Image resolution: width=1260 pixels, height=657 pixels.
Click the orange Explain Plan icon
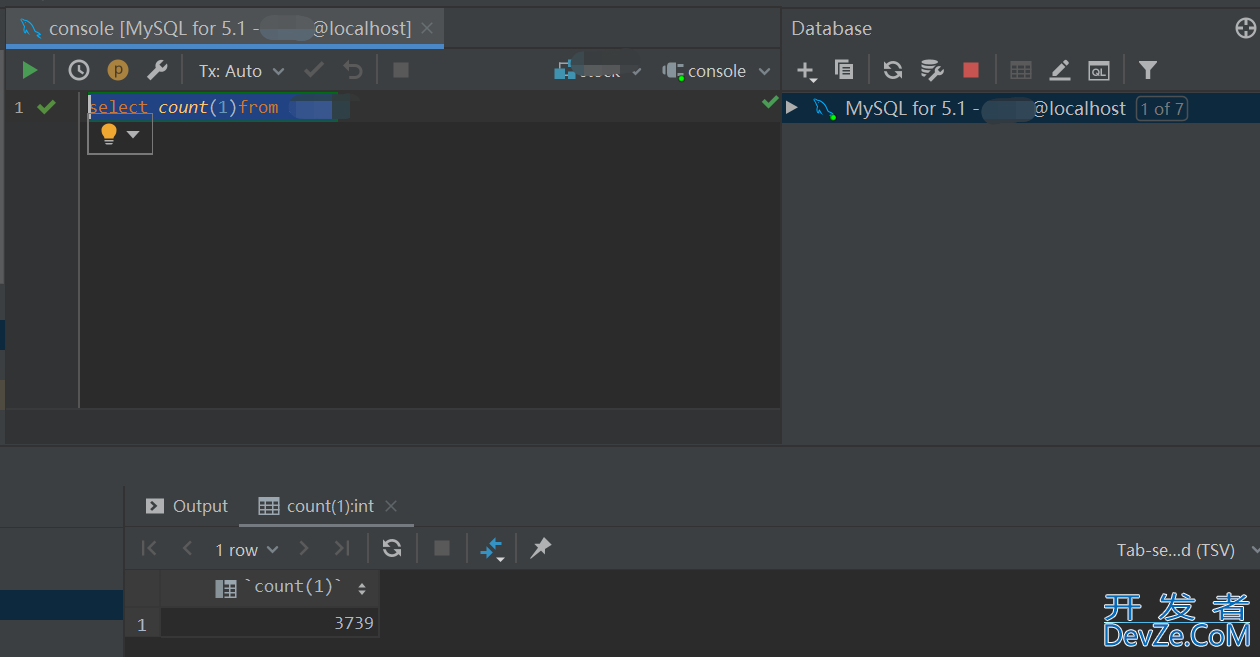coord(118,70)
